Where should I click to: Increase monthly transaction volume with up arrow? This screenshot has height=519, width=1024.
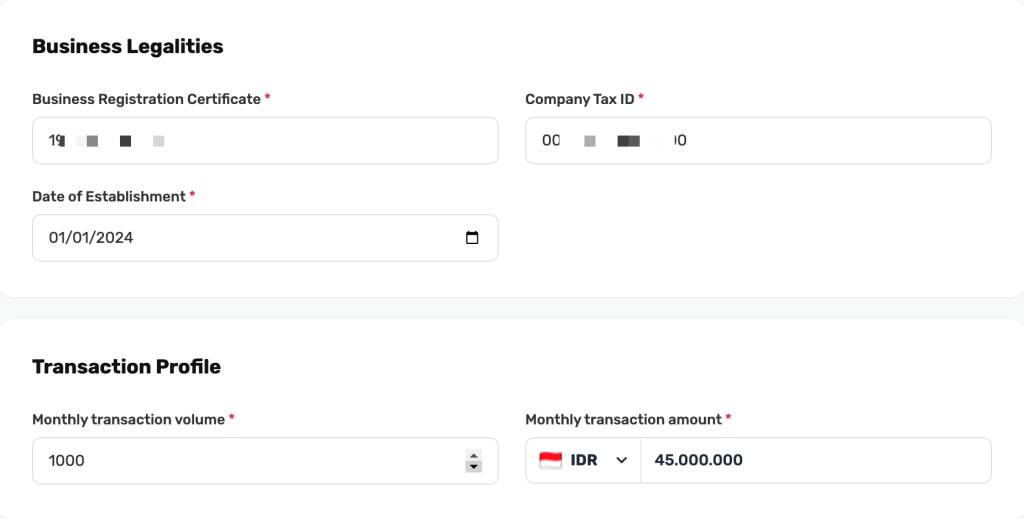click(x=473, y=455)
